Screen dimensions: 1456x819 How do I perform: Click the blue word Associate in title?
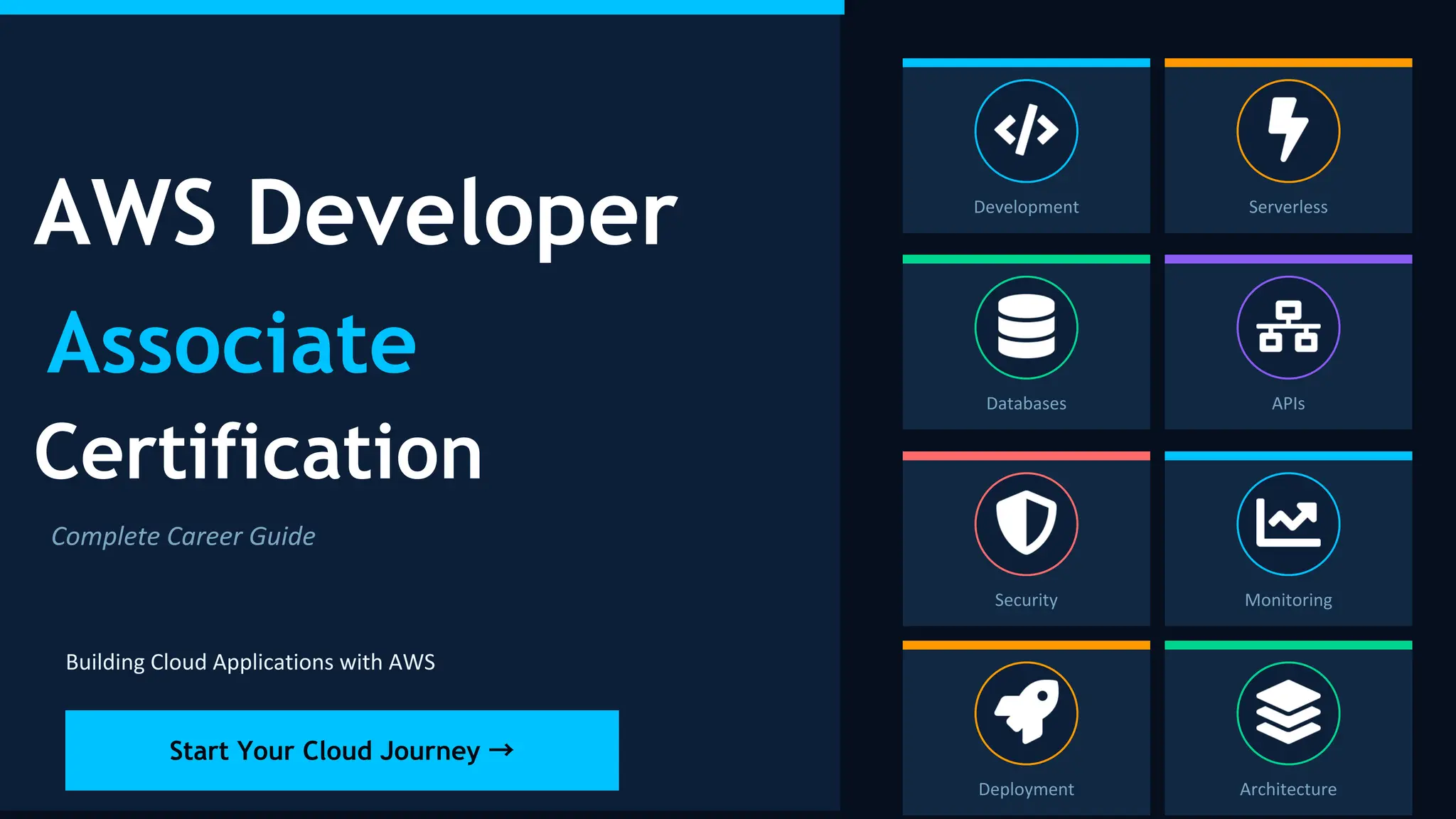[x=232, y=344]
